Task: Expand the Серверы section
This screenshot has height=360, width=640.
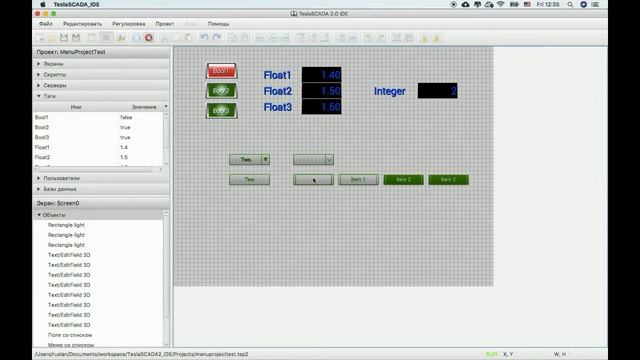Action: pos(39,85)
